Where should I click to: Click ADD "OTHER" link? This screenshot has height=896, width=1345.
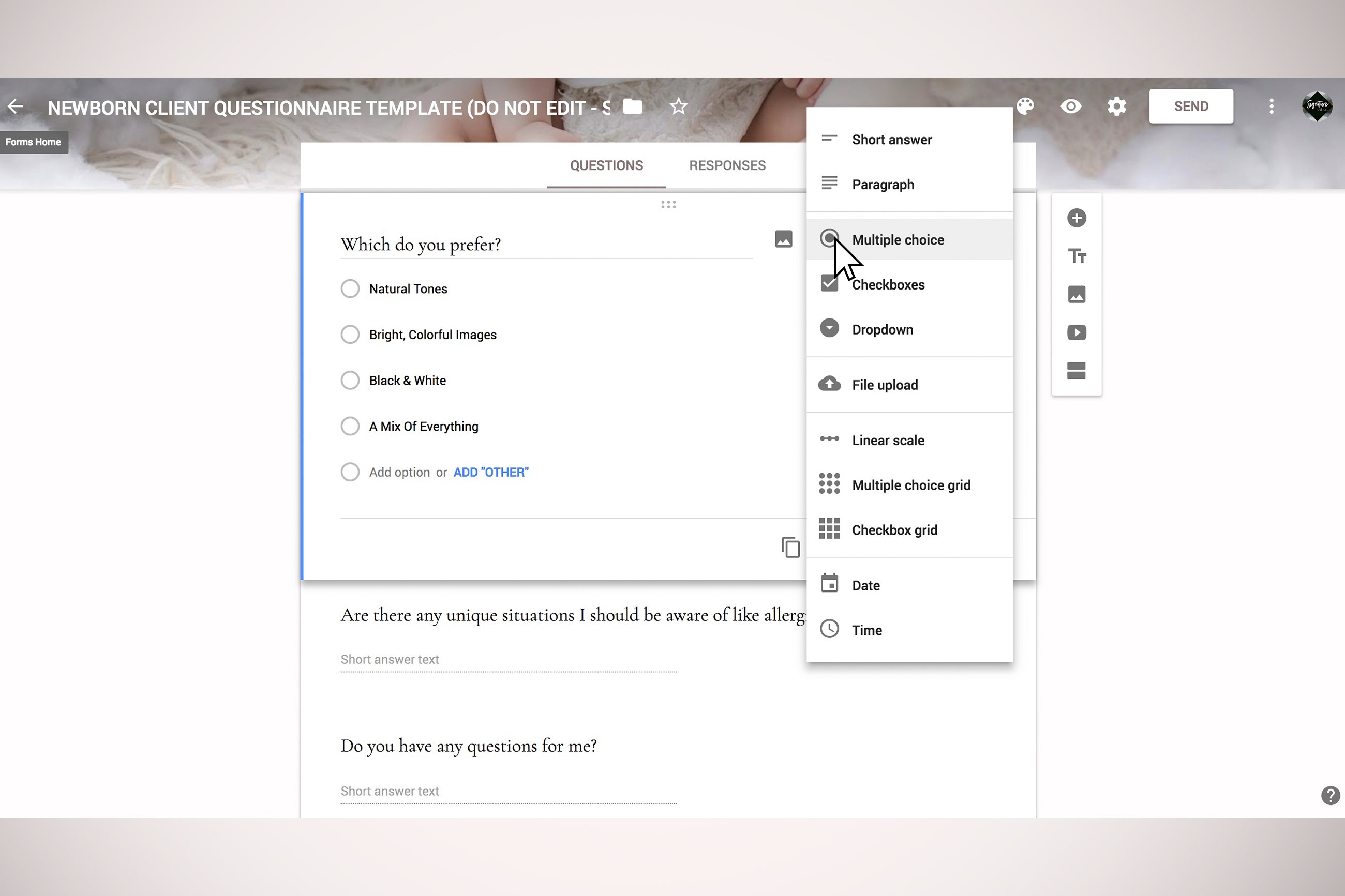click(490, 473)
